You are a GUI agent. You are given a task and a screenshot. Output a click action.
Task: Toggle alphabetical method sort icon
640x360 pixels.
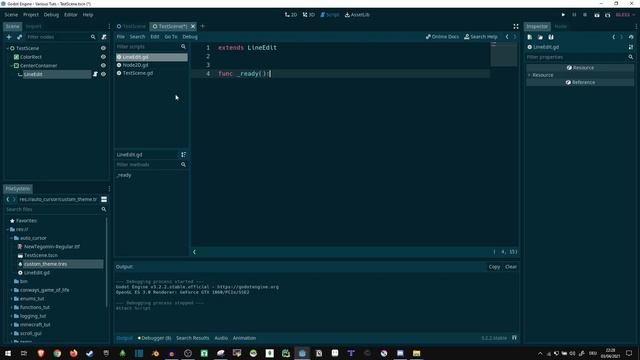pos(183,155)
